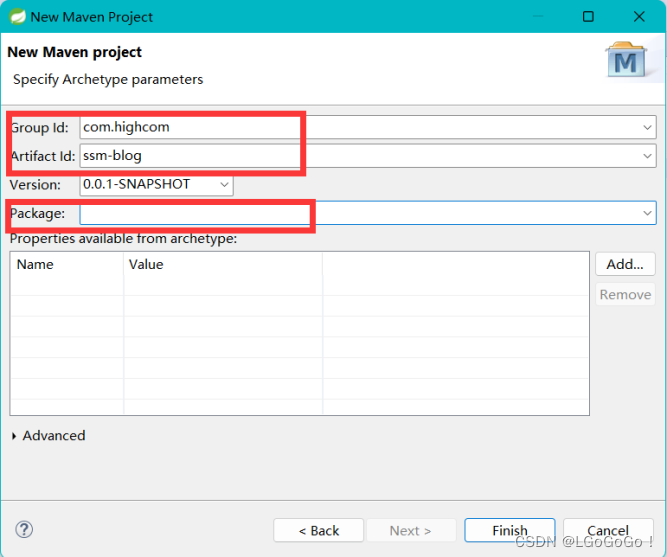Click the Value column header
Viewport: 667px width, 557px height.
(x=223, y=264)
